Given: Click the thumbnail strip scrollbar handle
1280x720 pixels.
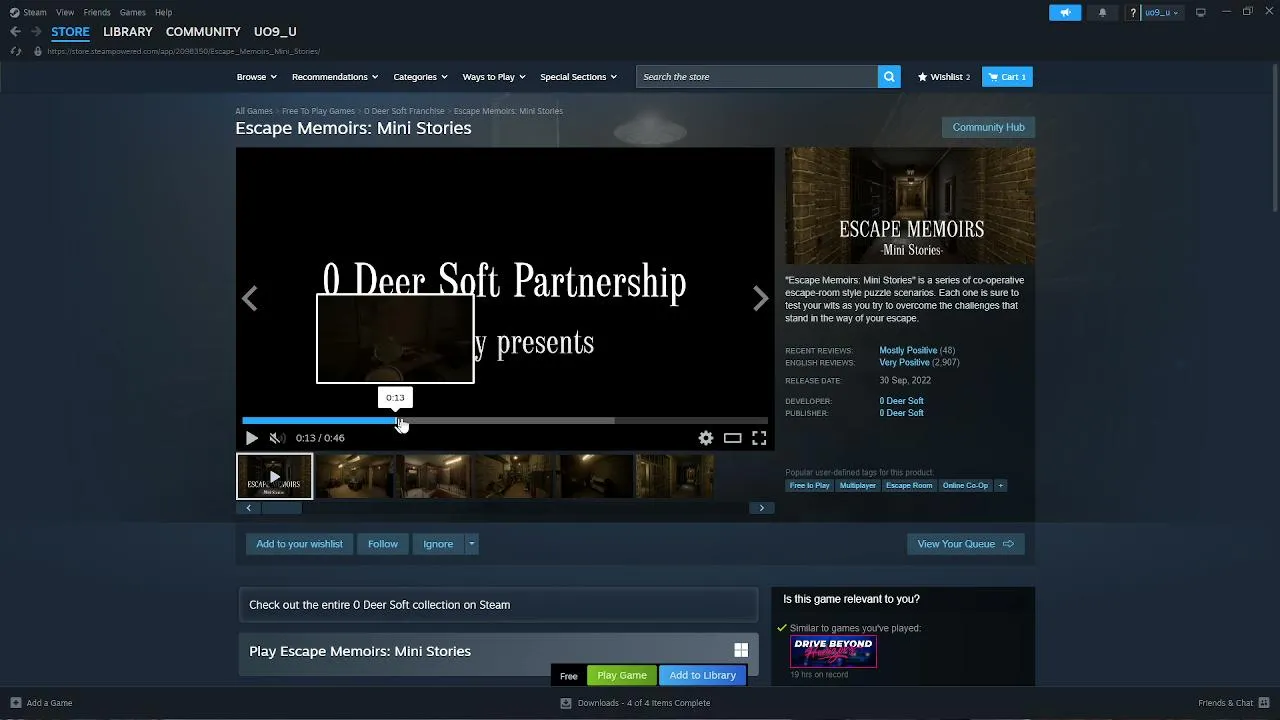Looking at the screenshot, I should (281, 508).
